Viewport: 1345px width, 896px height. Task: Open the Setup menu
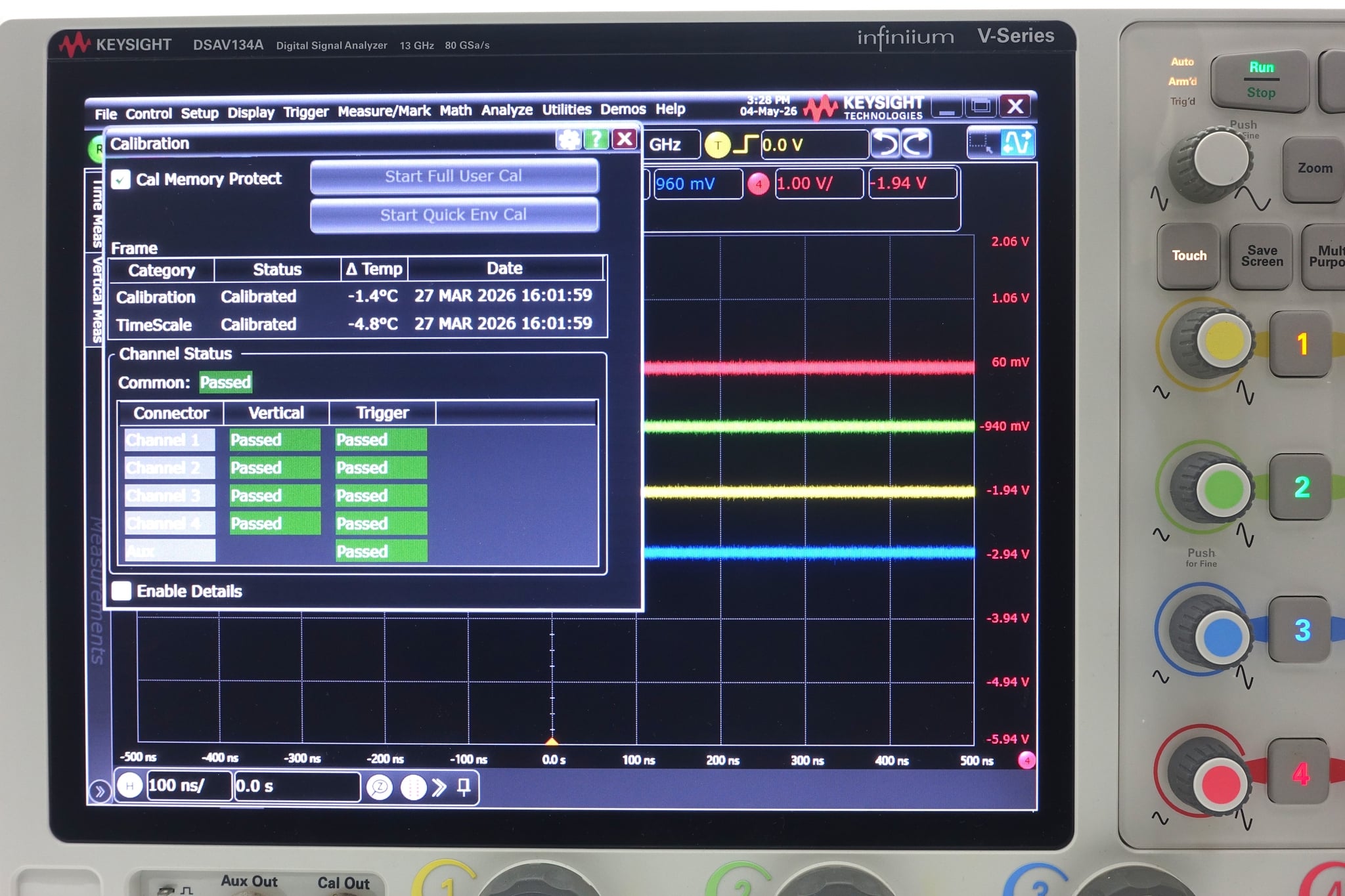tap(200, 113)
